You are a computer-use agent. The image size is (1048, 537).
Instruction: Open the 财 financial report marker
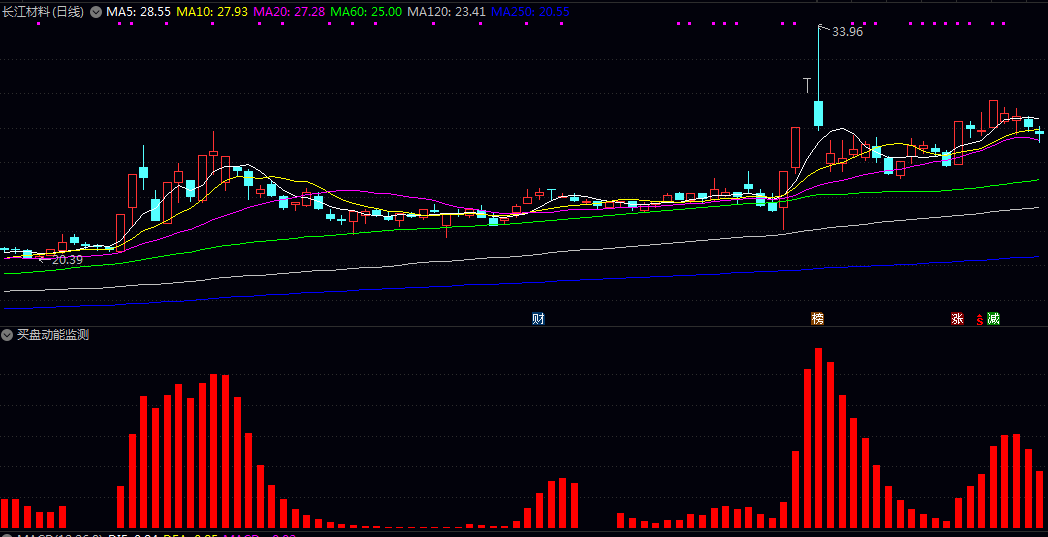538,319
